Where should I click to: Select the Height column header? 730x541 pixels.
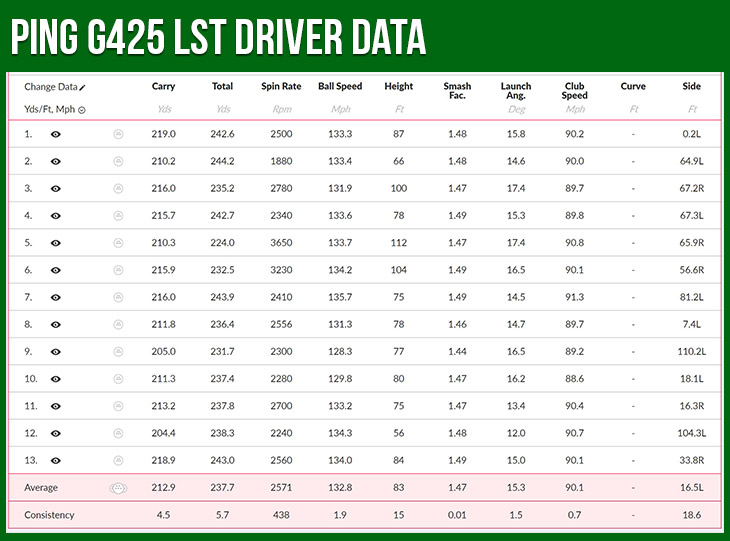[x=399, y=86]
